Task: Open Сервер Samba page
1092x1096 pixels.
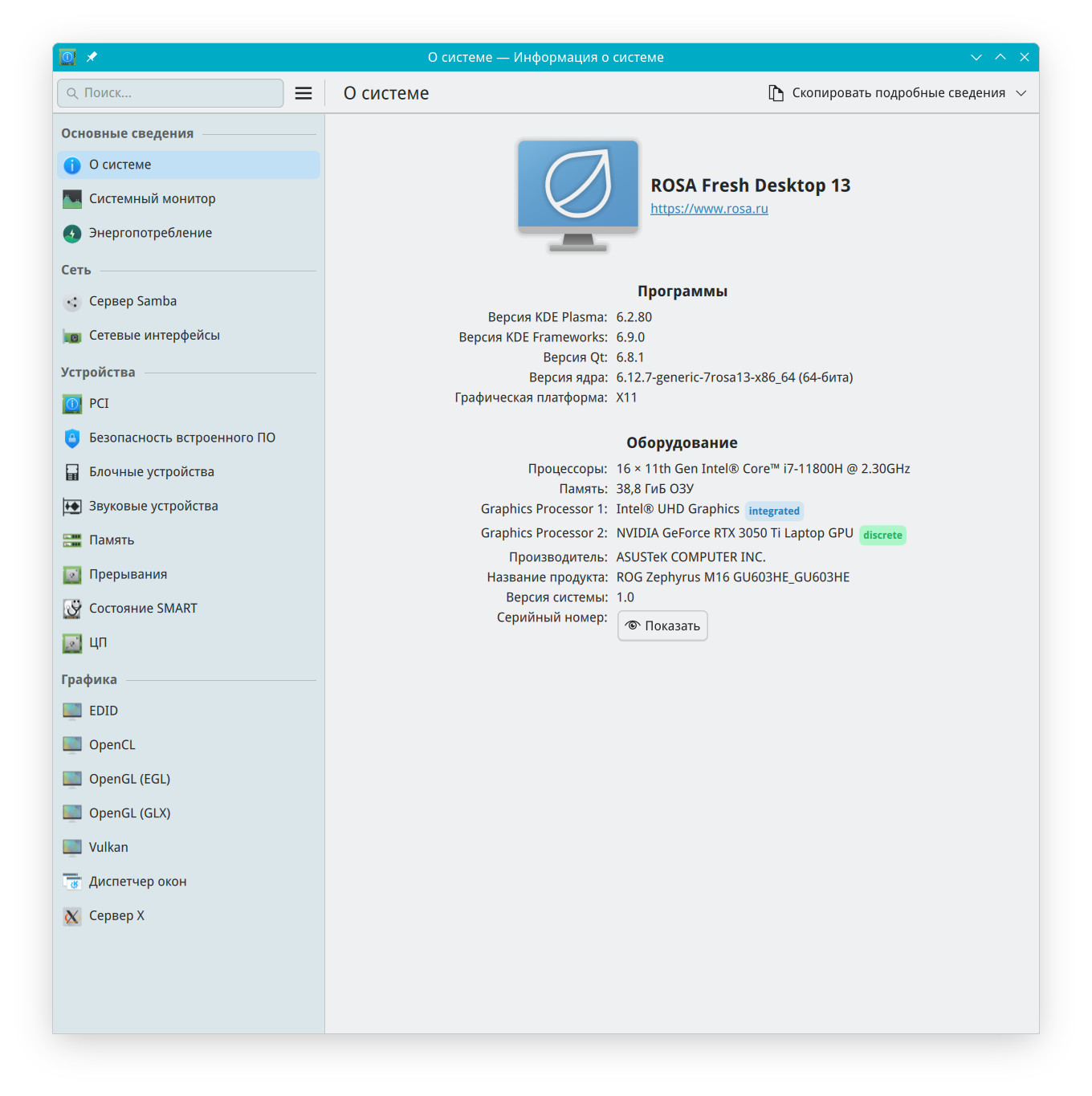Action: 189,301
